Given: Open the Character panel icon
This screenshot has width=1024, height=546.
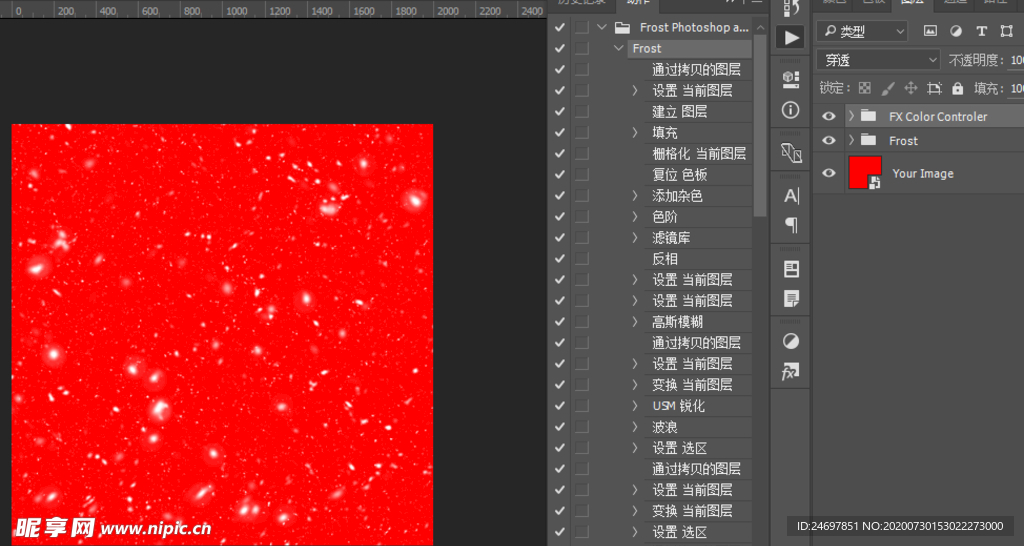Looking at the screenshot, I should 790,196.
